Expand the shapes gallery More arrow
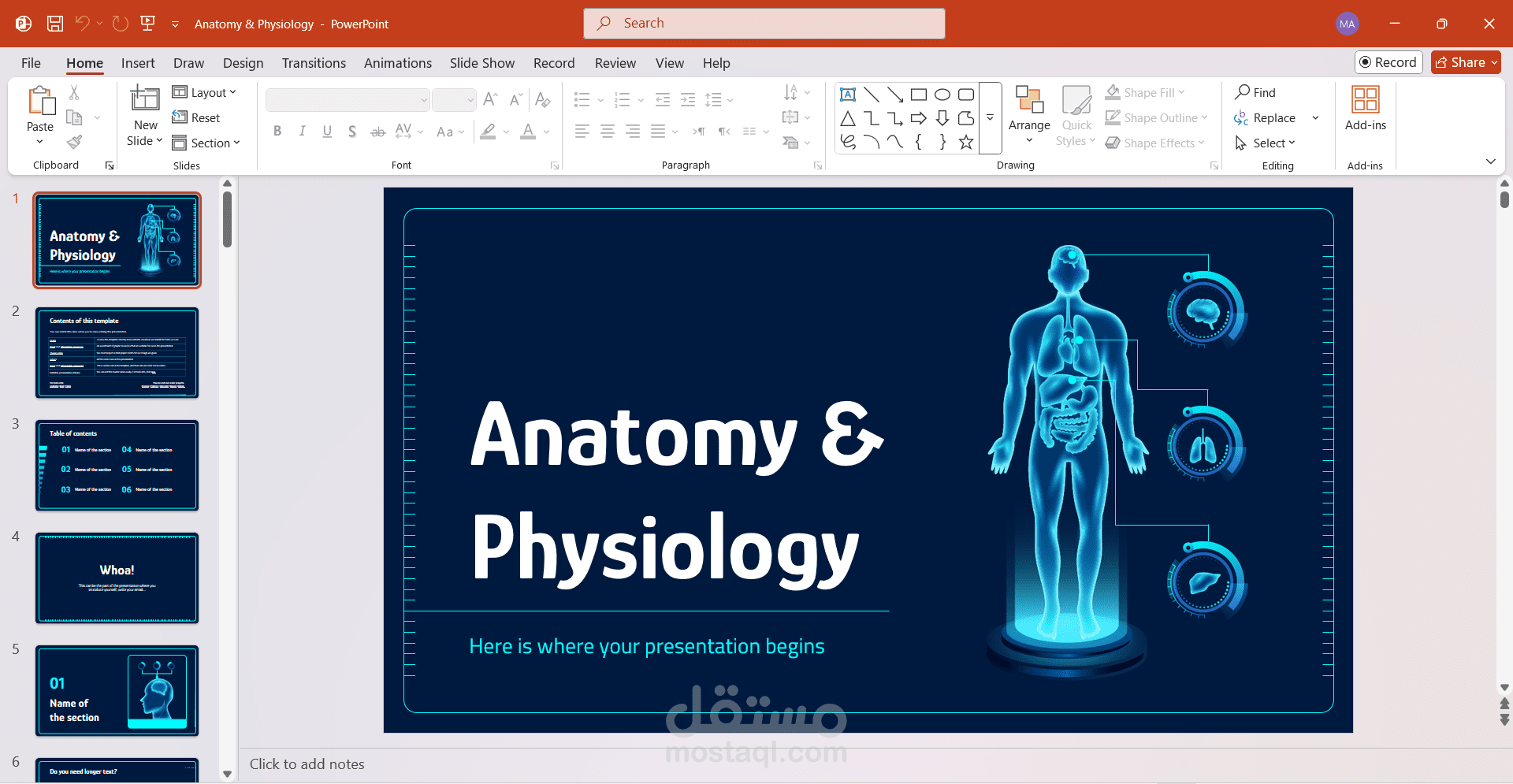 [991, 118]
